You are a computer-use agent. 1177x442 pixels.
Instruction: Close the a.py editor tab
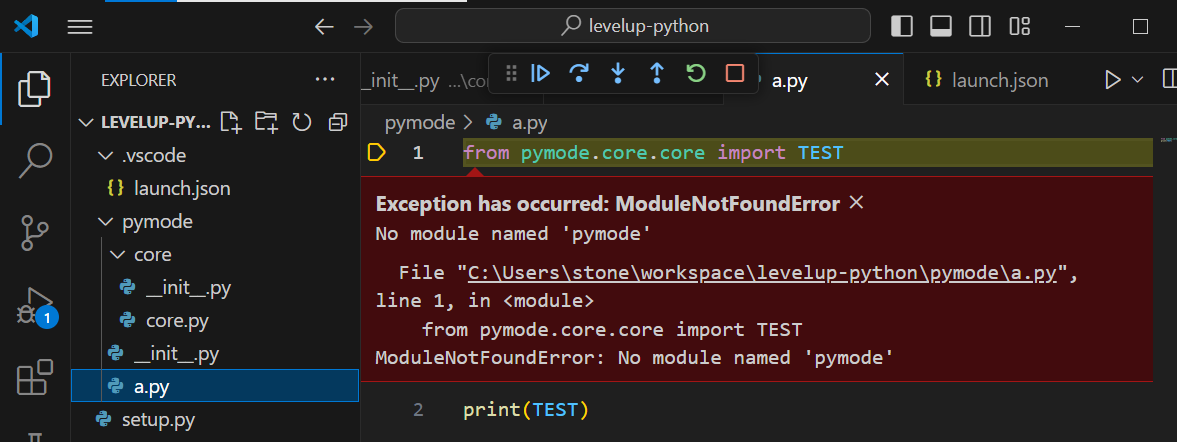[x=882, y=80]
